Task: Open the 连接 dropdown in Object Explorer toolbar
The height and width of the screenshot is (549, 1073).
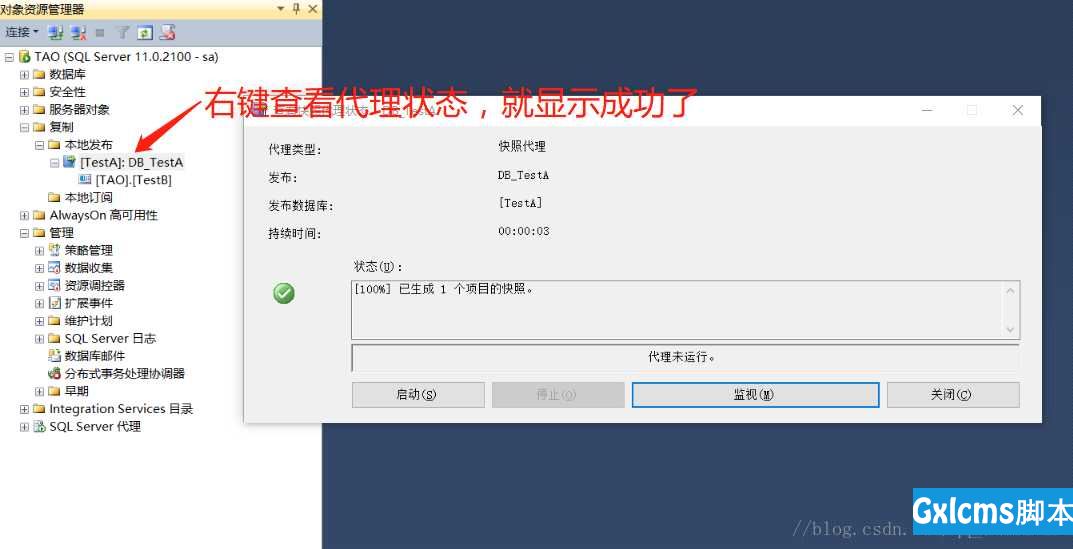Action: point(22,32)
